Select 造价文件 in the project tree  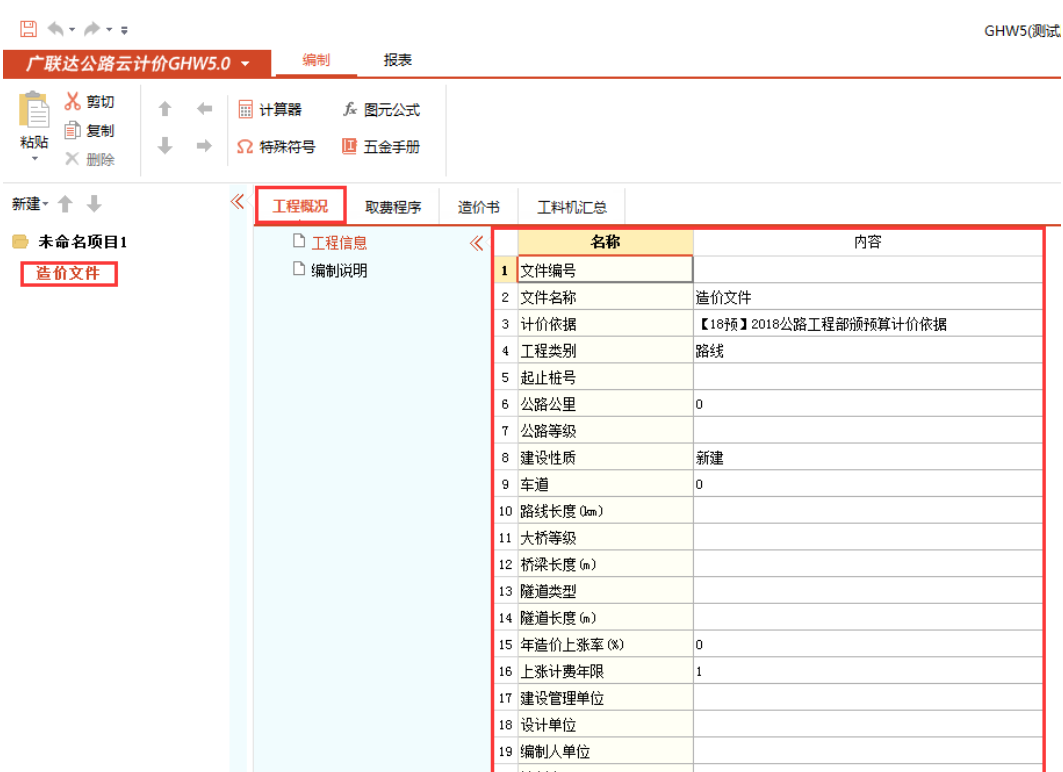68,273
